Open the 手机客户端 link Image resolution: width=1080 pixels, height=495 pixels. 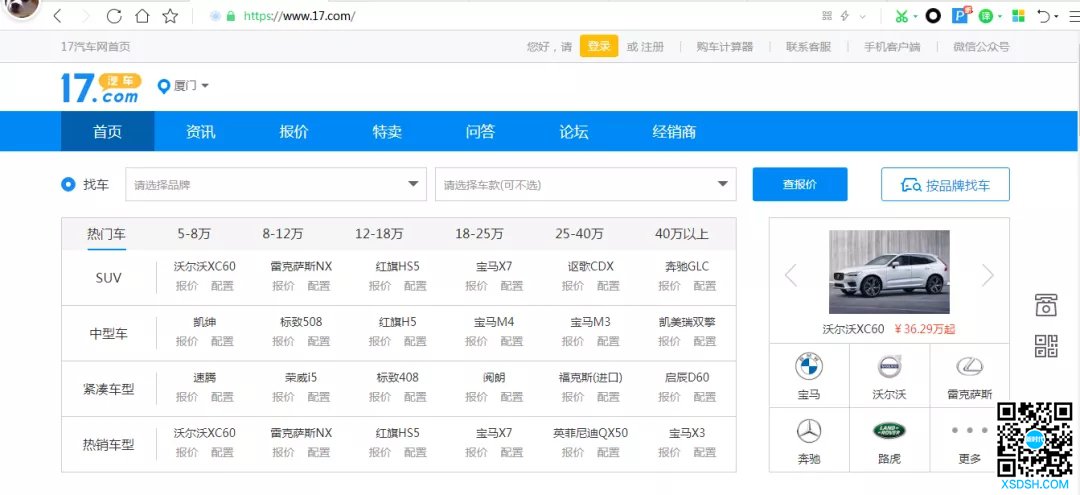tap(892, 47)
